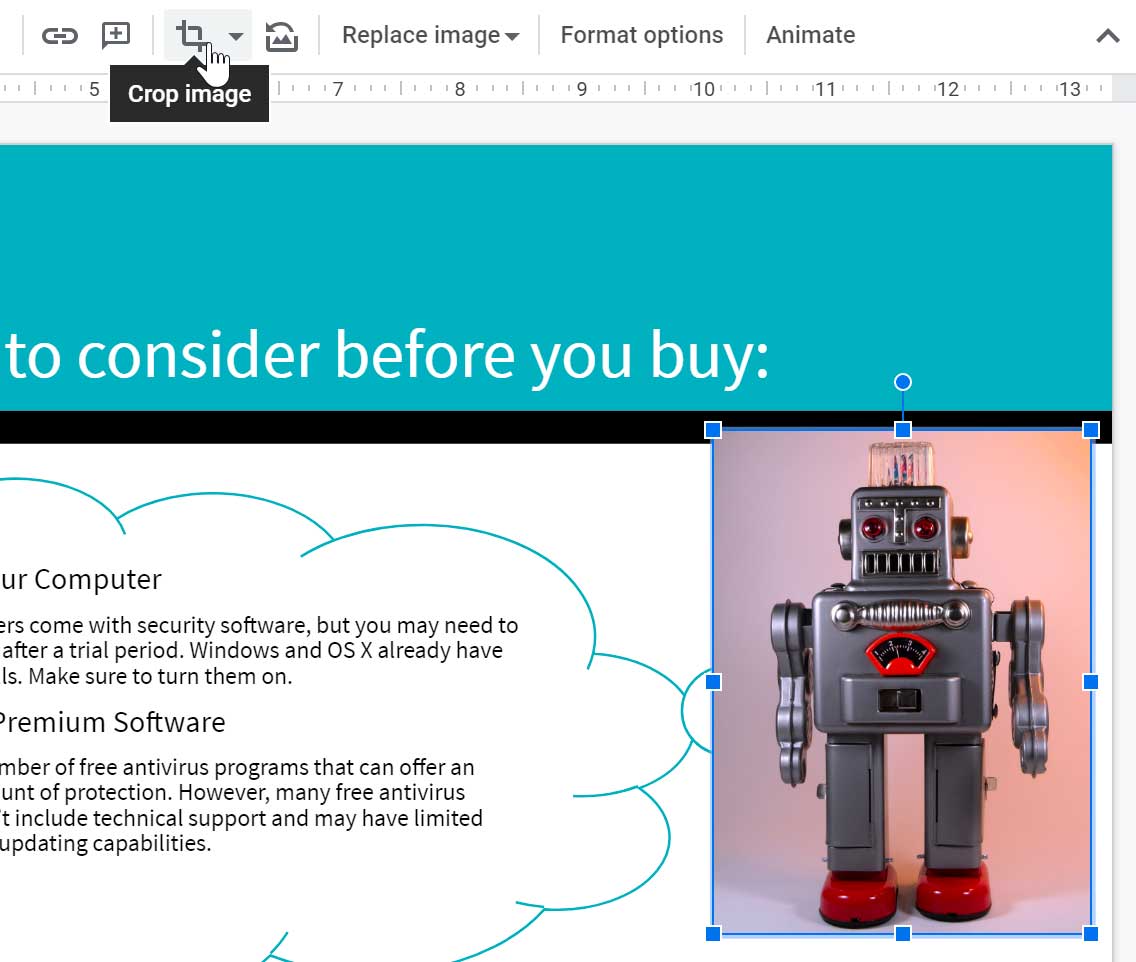Image resolution: width=1136 pixels, height=962 pixels.
Task: Click the Insert link icon
Action: pyautogui.click(x=59, y=36)
